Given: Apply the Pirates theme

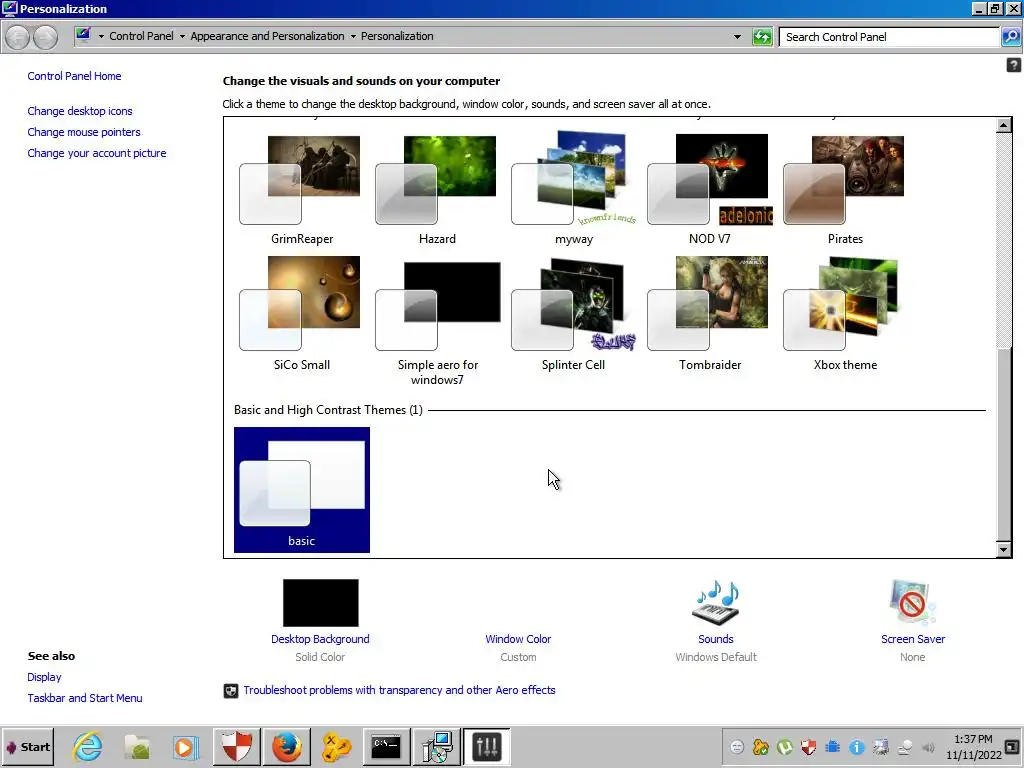Looking at the screenshot, I should coord(845,188).
